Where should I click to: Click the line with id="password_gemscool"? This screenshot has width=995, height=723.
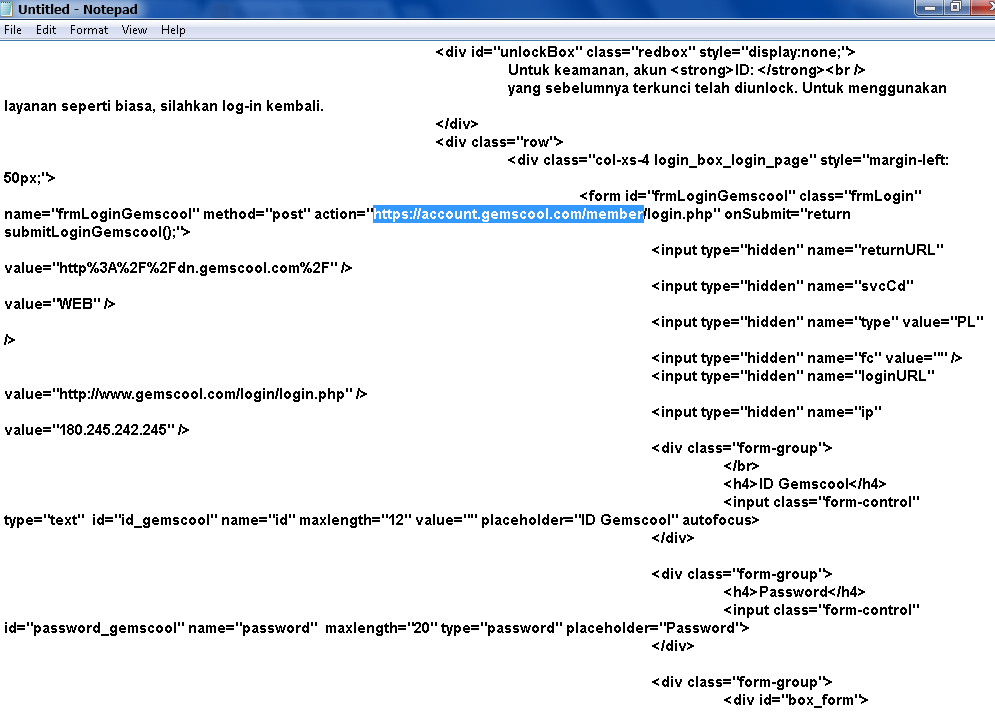(x=376, y=628)
